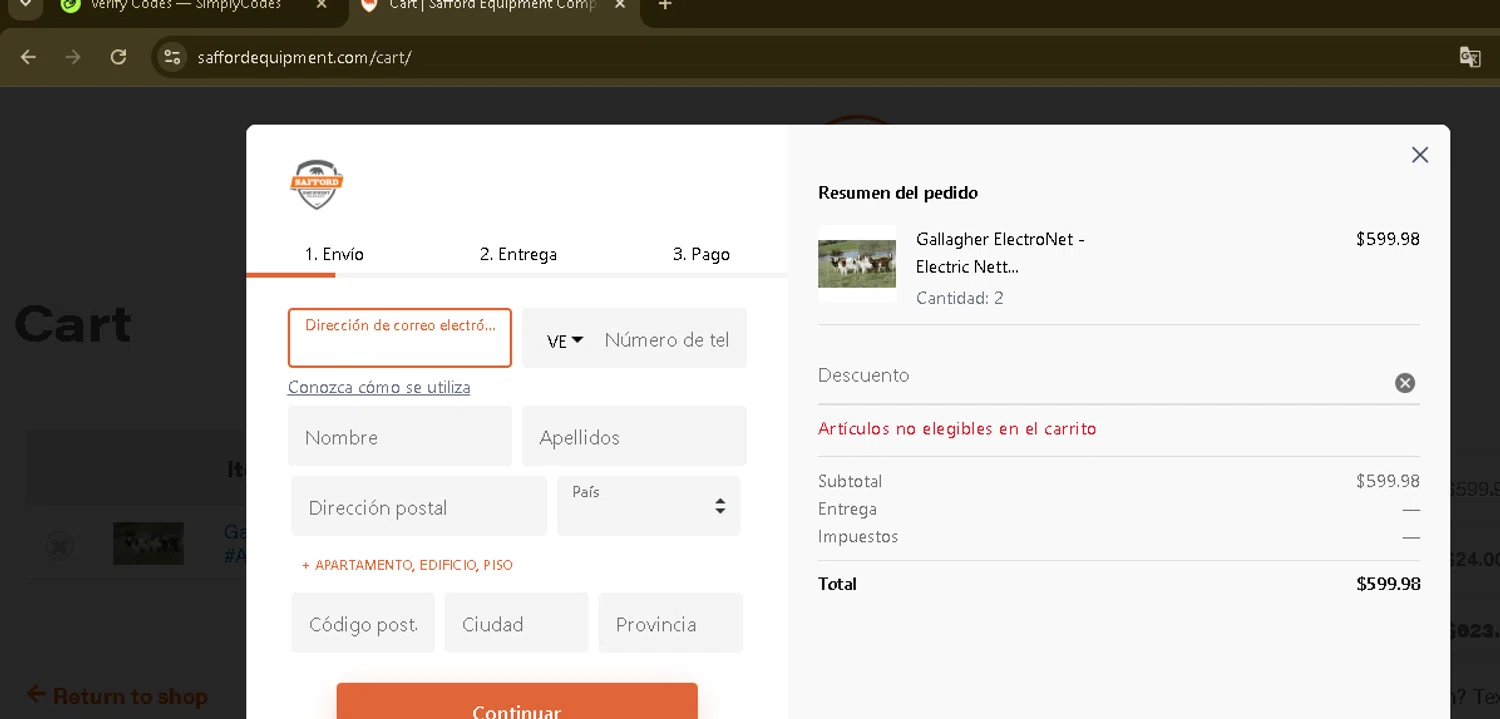
Task: Click product thumbnail in background cart table
Action: (x=148, y=543)
